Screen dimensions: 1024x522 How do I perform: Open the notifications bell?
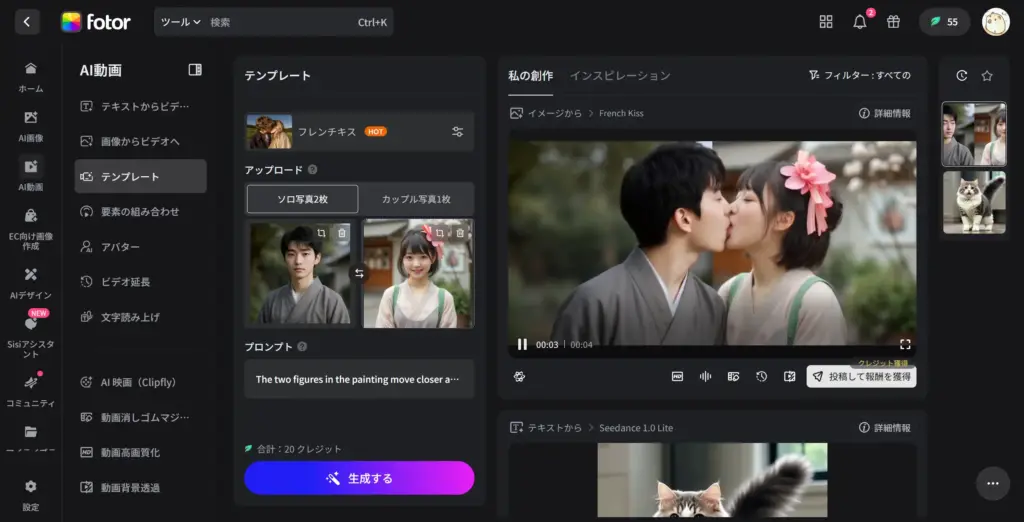pos(860,22)
